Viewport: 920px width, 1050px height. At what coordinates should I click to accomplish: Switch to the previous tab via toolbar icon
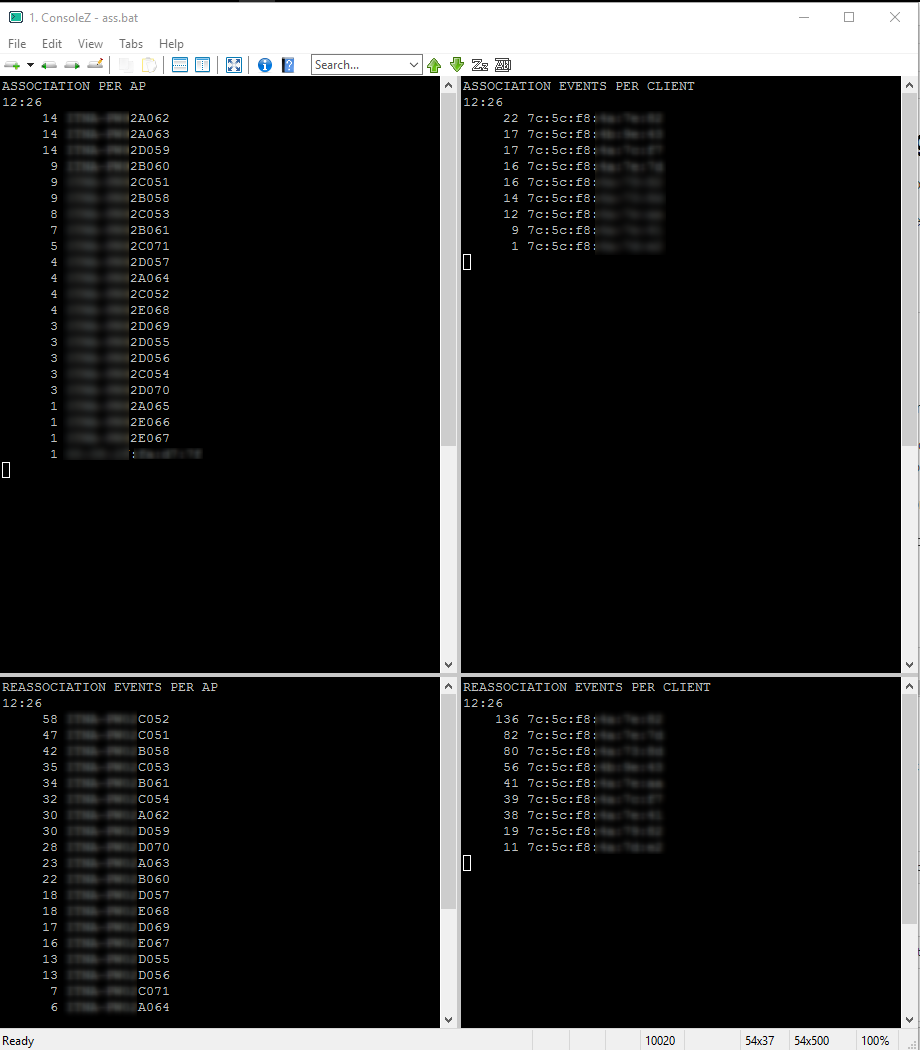tap(49, 65)
